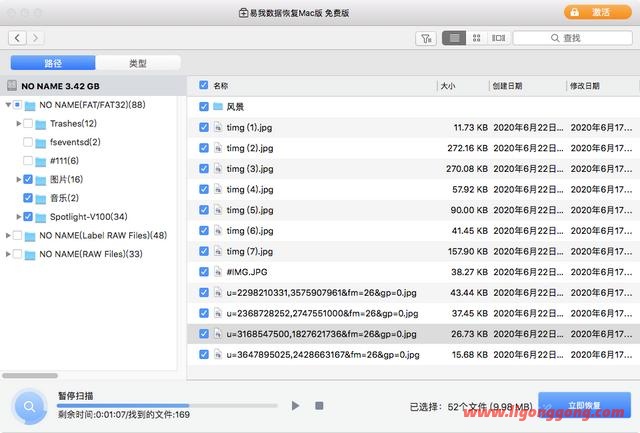Uncheck the Spotlight-V100(34) checkbox
Image resolution: width=640 pixels, height=433 pixels.
coord(28,217)
